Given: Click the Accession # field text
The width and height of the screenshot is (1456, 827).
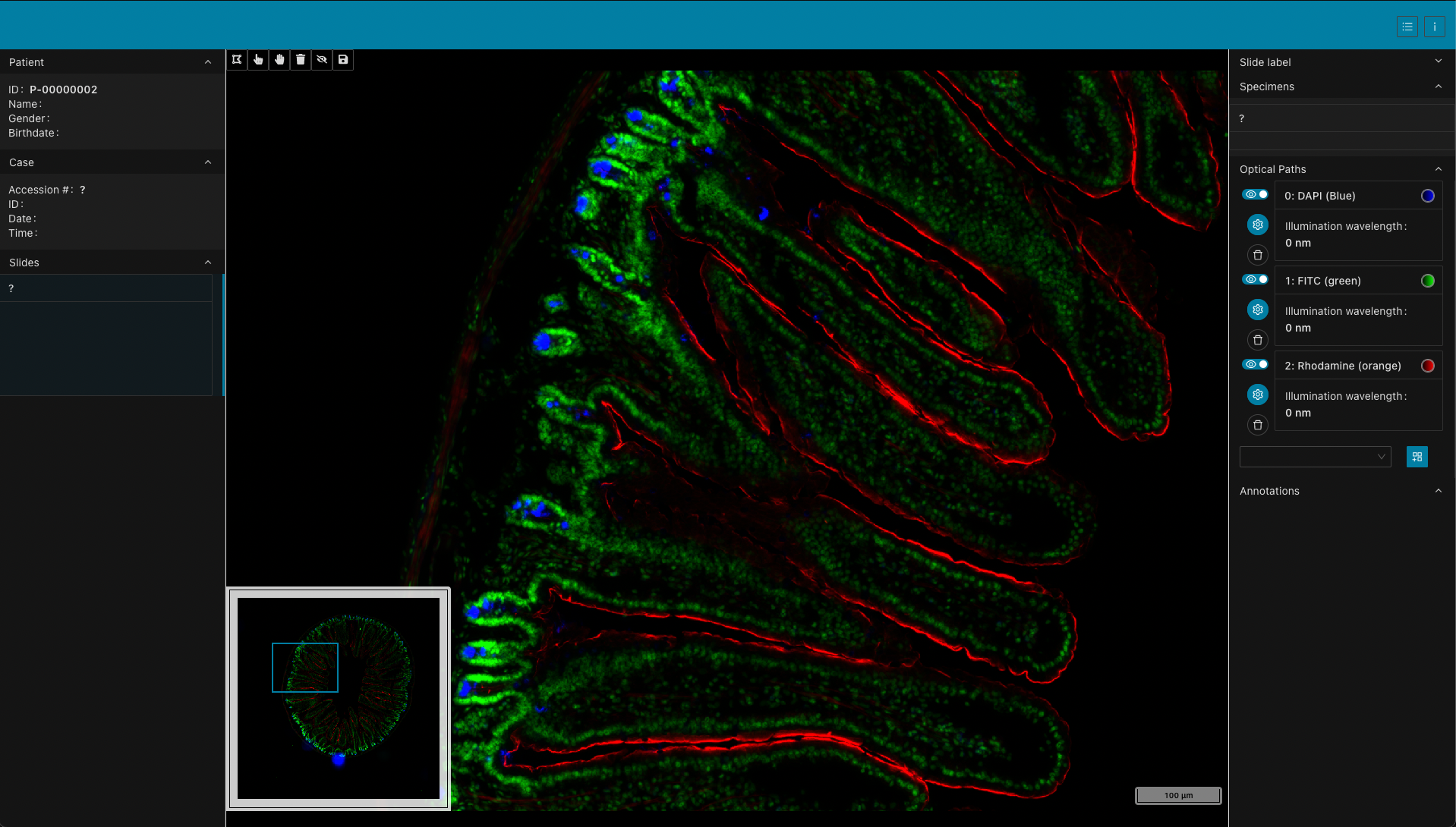Looking at the screenshot, I should [47, 190].
